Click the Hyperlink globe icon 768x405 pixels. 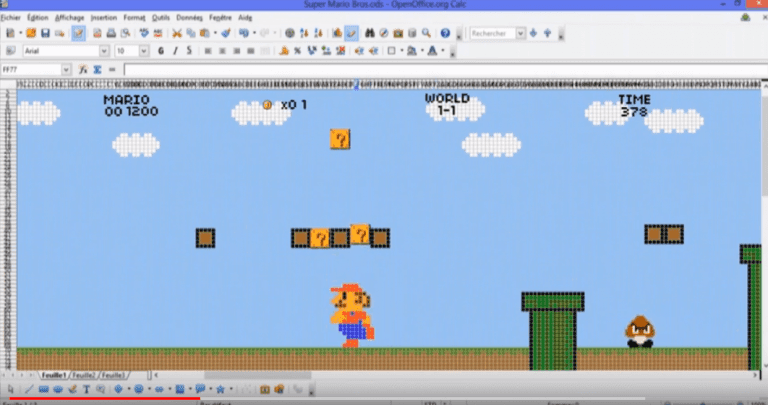point(289,33)
